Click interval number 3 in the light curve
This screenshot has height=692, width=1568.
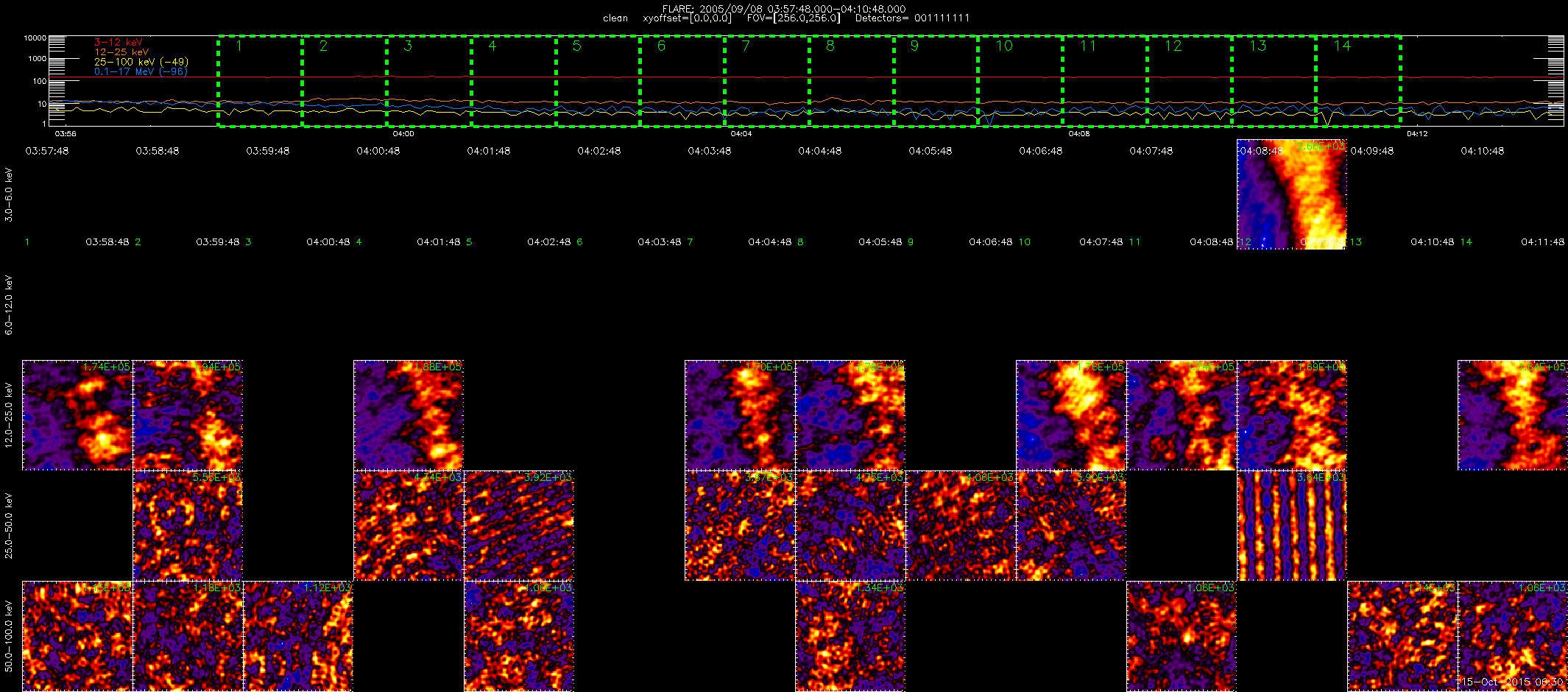(408, 46)
